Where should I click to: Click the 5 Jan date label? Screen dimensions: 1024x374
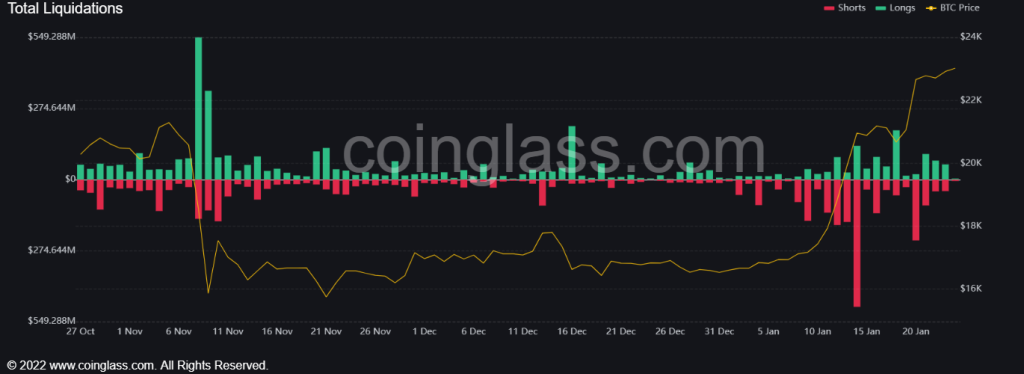[768, 332]
